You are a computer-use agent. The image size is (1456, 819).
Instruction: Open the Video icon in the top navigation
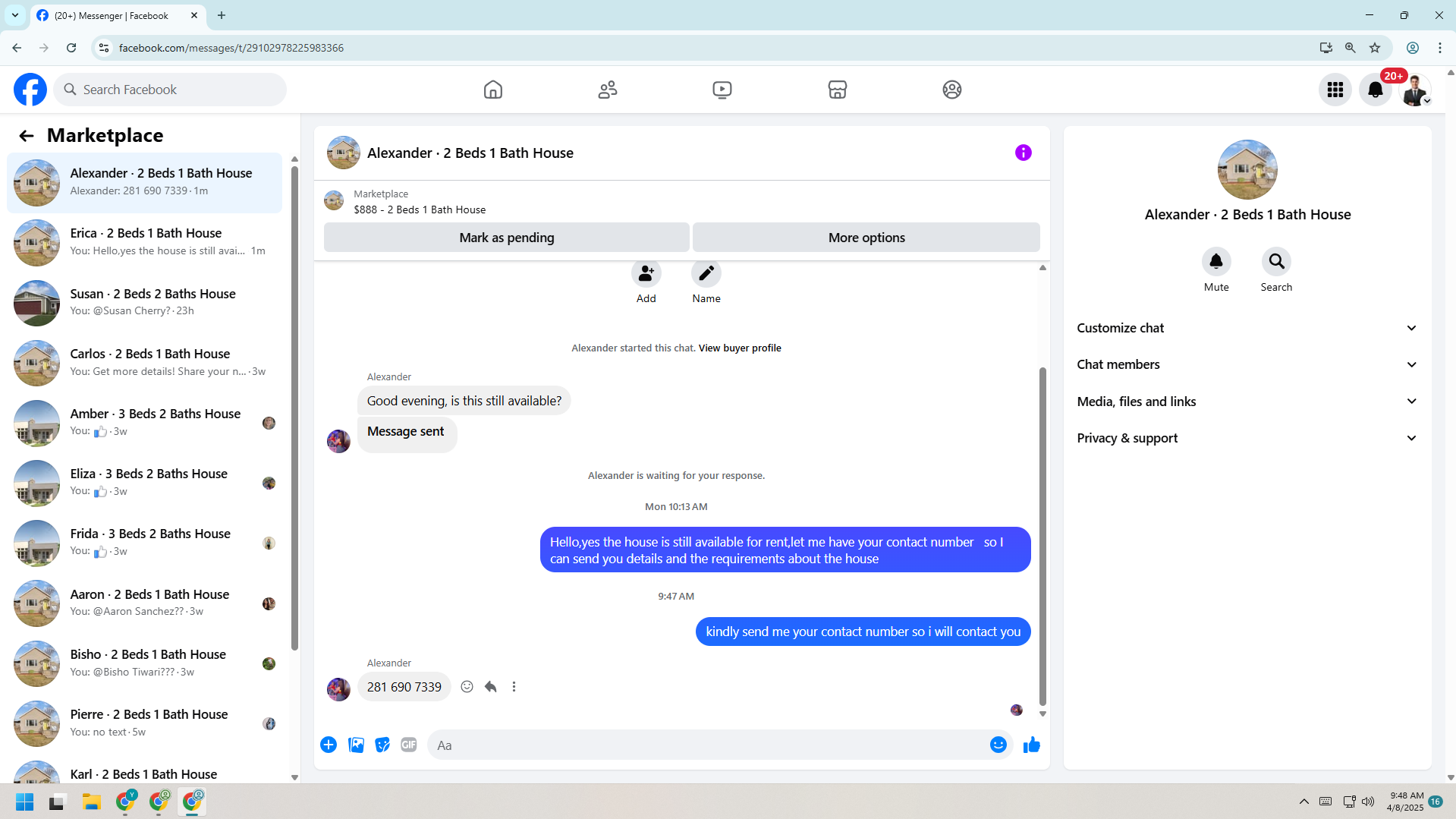722,90
